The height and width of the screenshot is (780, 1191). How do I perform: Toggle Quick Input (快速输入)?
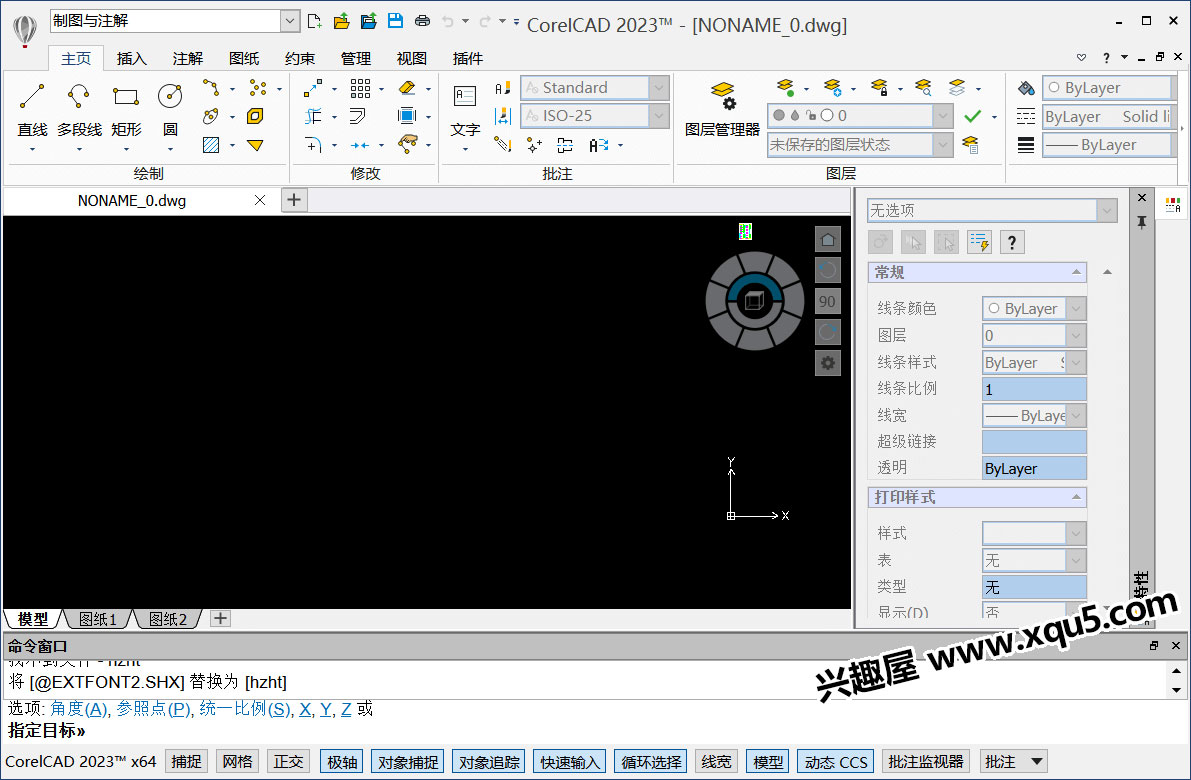point(570,762)
